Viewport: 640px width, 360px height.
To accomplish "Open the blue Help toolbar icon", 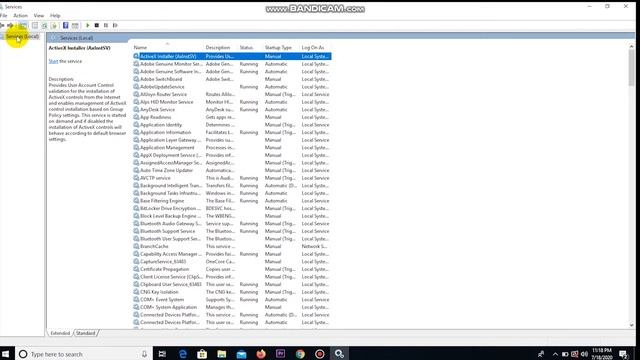I will 65,25.
